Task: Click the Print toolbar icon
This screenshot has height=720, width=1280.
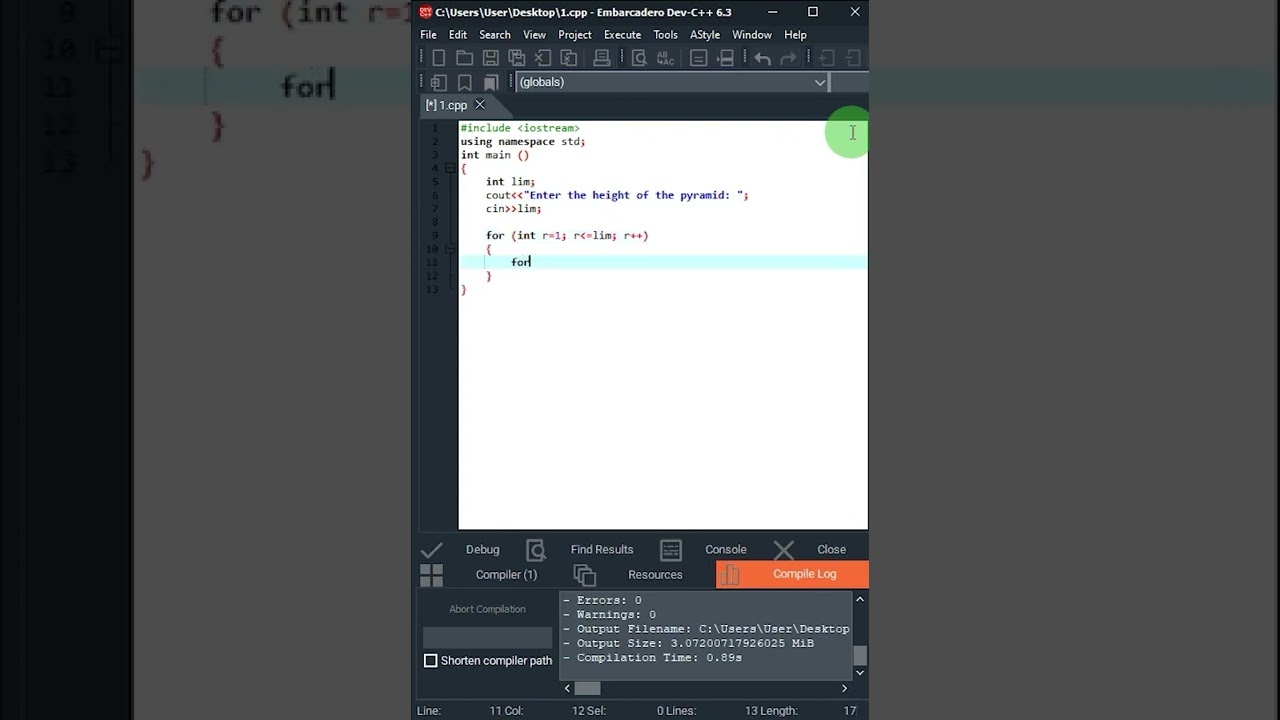Action: tap(602, 58)
